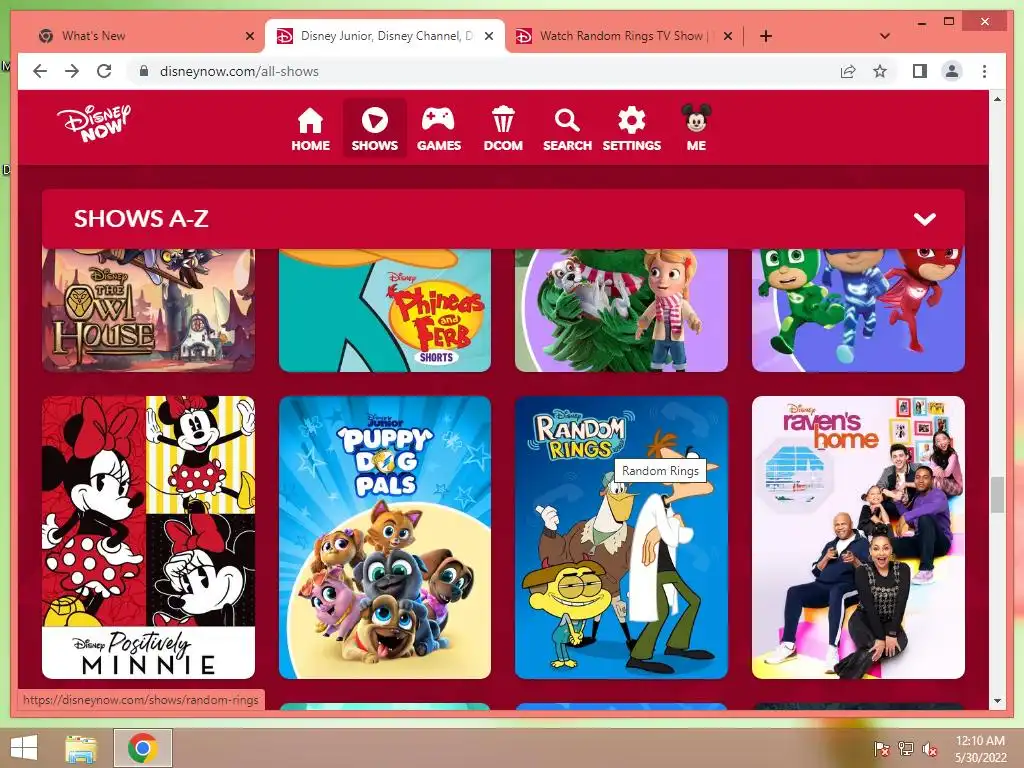1024x768 pixels.
Task: Open Action Center flag tray icon
Action: click(x=882, y=748)
